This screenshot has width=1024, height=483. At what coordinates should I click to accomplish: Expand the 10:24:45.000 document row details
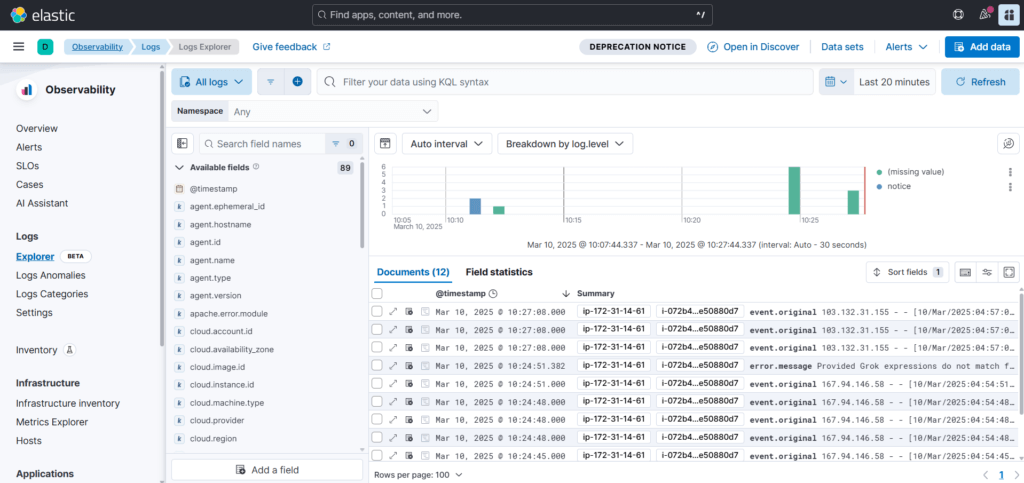[393, 456]
